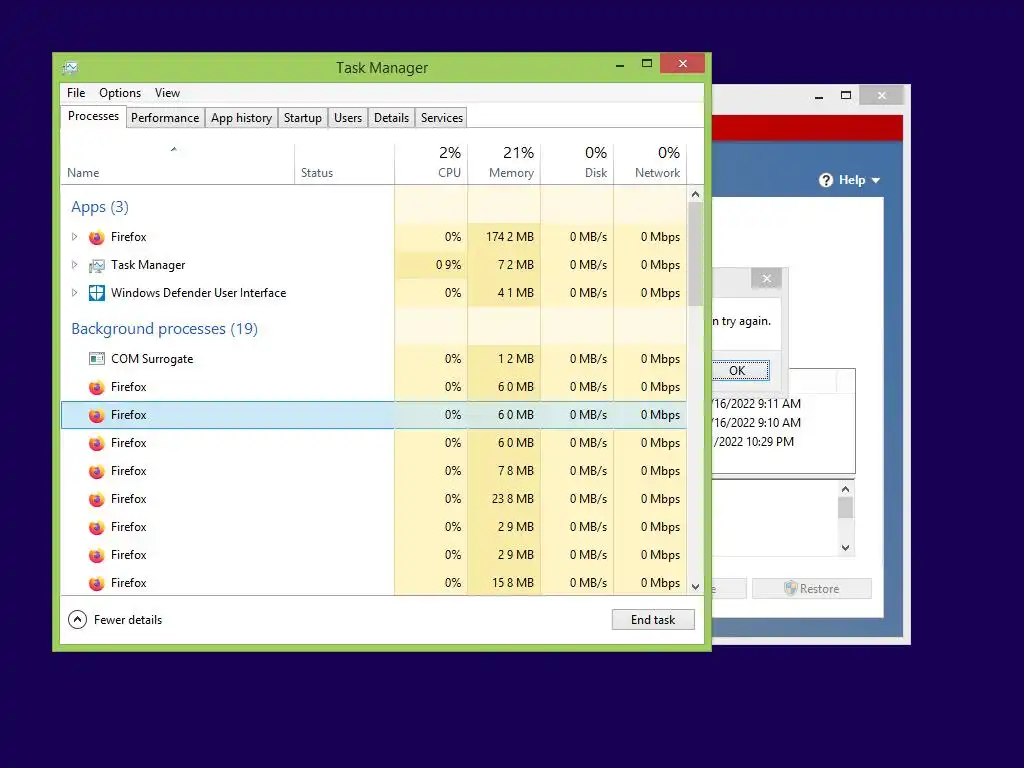Click Firefox icon in the 15.8 MB row
Screen dimensions: 1024x768
click(97, 583)
